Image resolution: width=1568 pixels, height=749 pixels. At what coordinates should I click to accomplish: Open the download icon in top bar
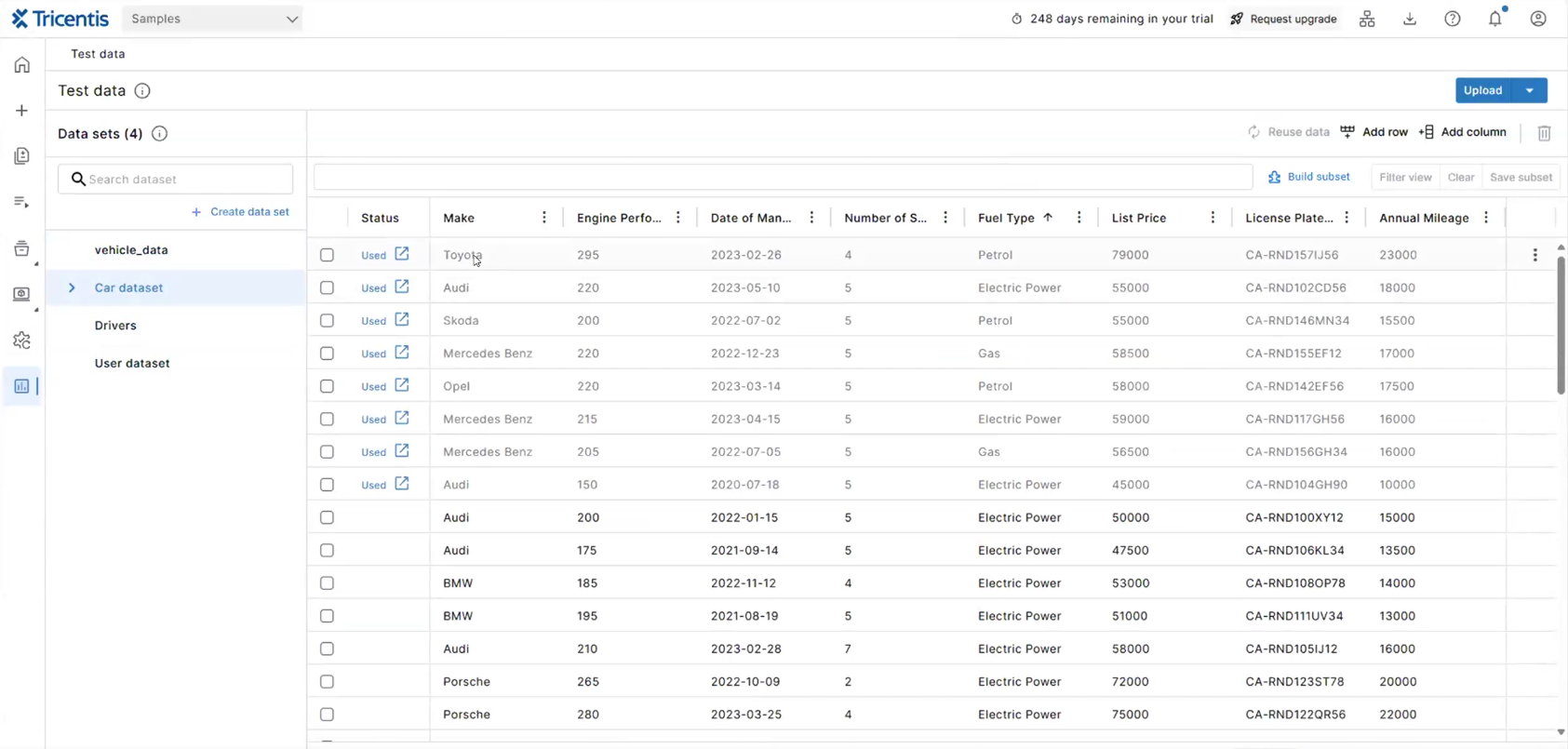[x=1410, y=19]
